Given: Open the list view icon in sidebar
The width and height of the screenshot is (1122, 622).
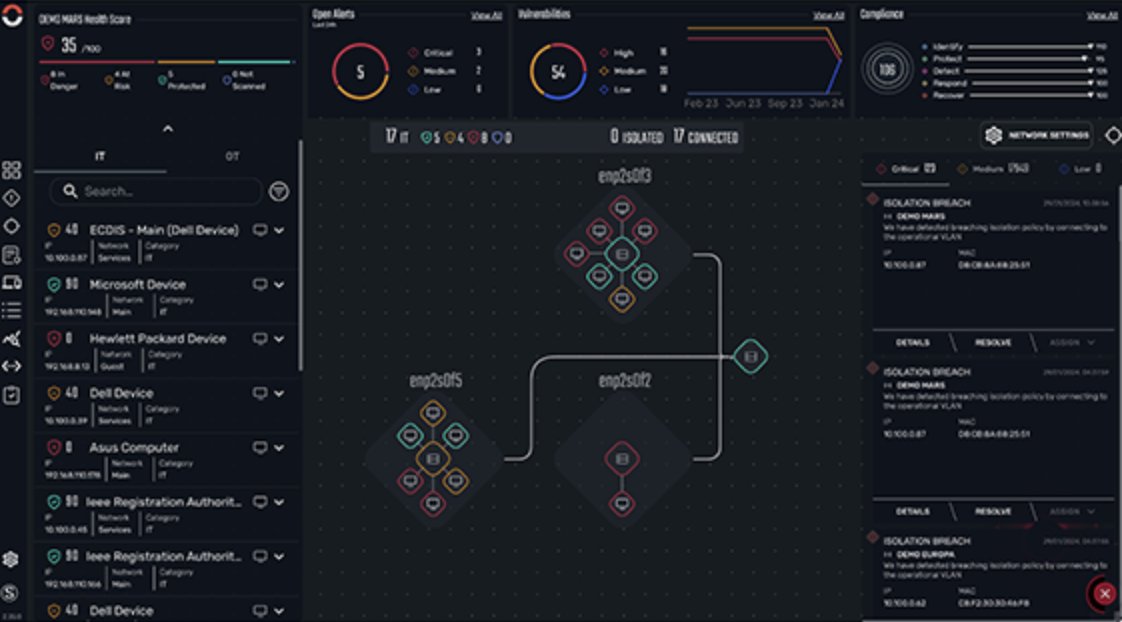Looking at the screenshot, I should [11, 310].
